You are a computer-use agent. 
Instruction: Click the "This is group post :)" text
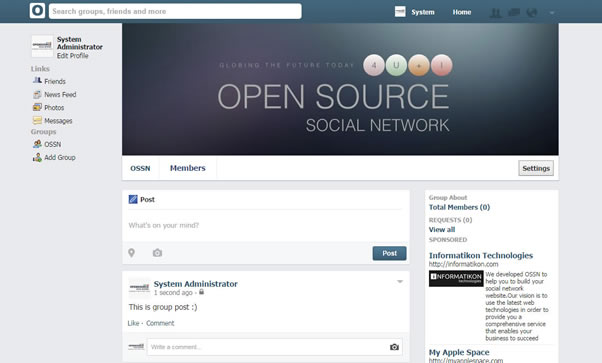(x=163, y=307)
